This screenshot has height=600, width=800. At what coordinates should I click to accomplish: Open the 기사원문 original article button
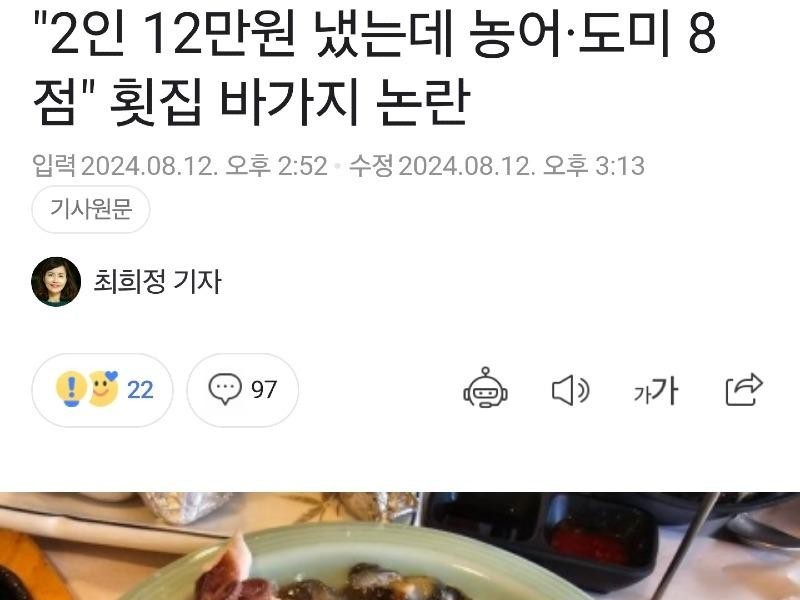[x=91, y=209]
